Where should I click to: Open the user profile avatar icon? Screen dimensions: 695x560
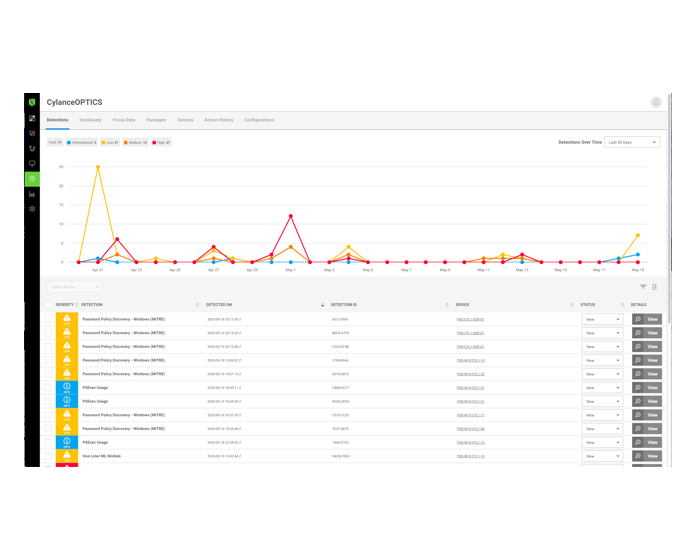pos(656,102)
